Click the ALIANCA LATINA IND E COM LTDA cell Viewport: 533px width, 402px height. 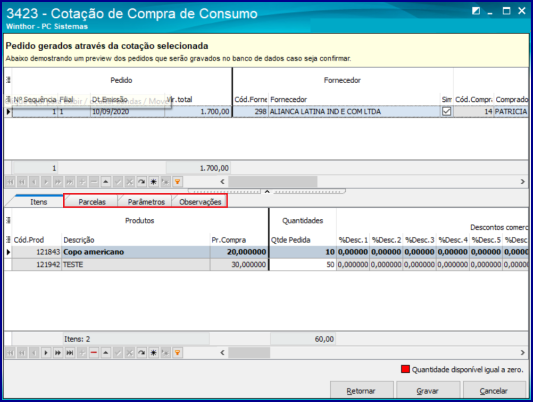(x=354, y=111)
